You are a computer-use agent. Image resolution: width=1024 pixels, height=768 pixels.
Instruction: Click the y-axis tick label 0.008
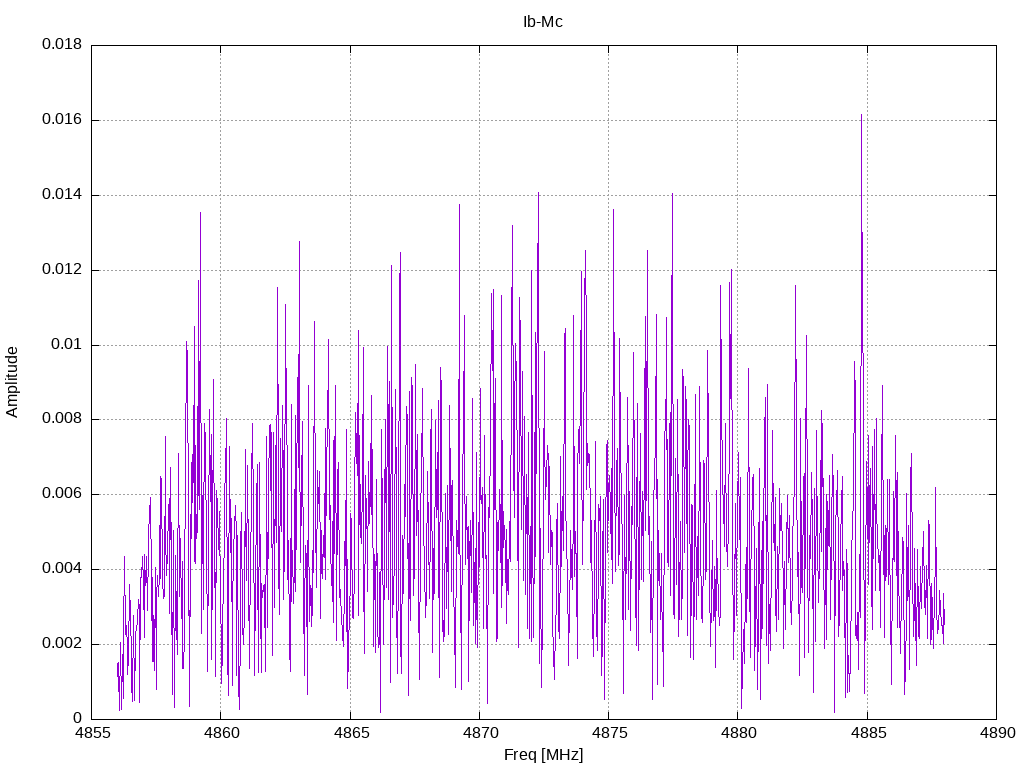[62, 419]
